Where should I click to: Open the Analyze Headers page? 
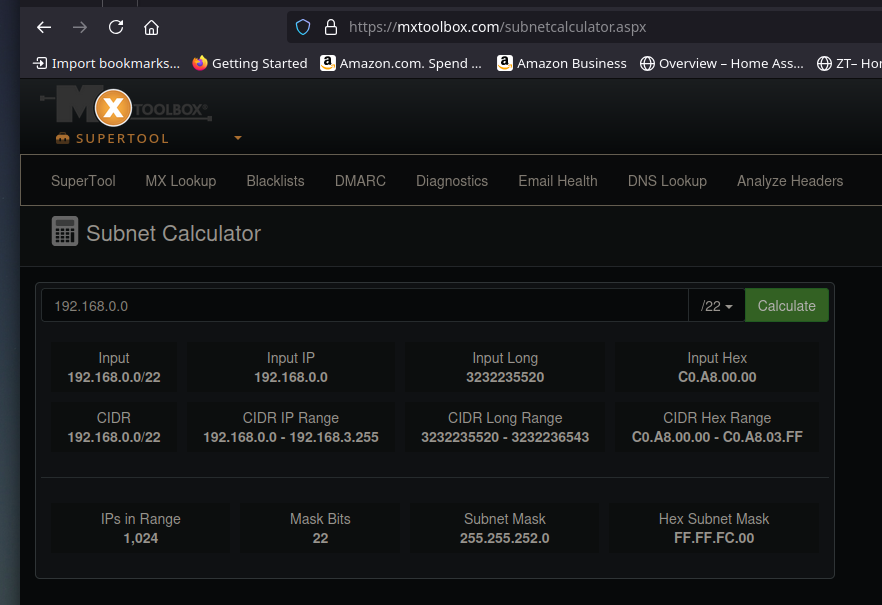pyautogui.click(x=790, y=181)
